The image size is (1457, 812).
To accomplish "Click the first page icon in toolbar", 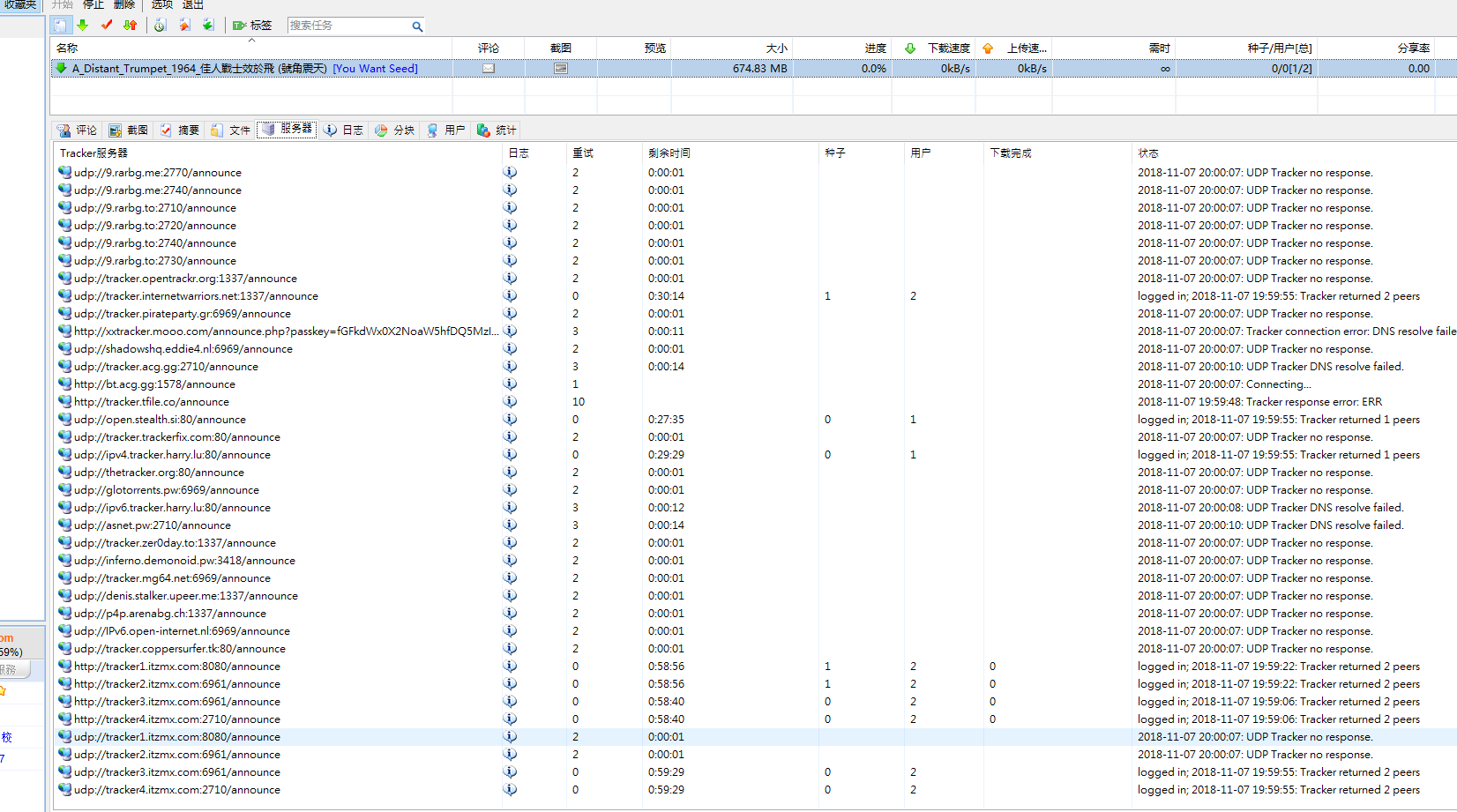I will [x=60, y=26].
